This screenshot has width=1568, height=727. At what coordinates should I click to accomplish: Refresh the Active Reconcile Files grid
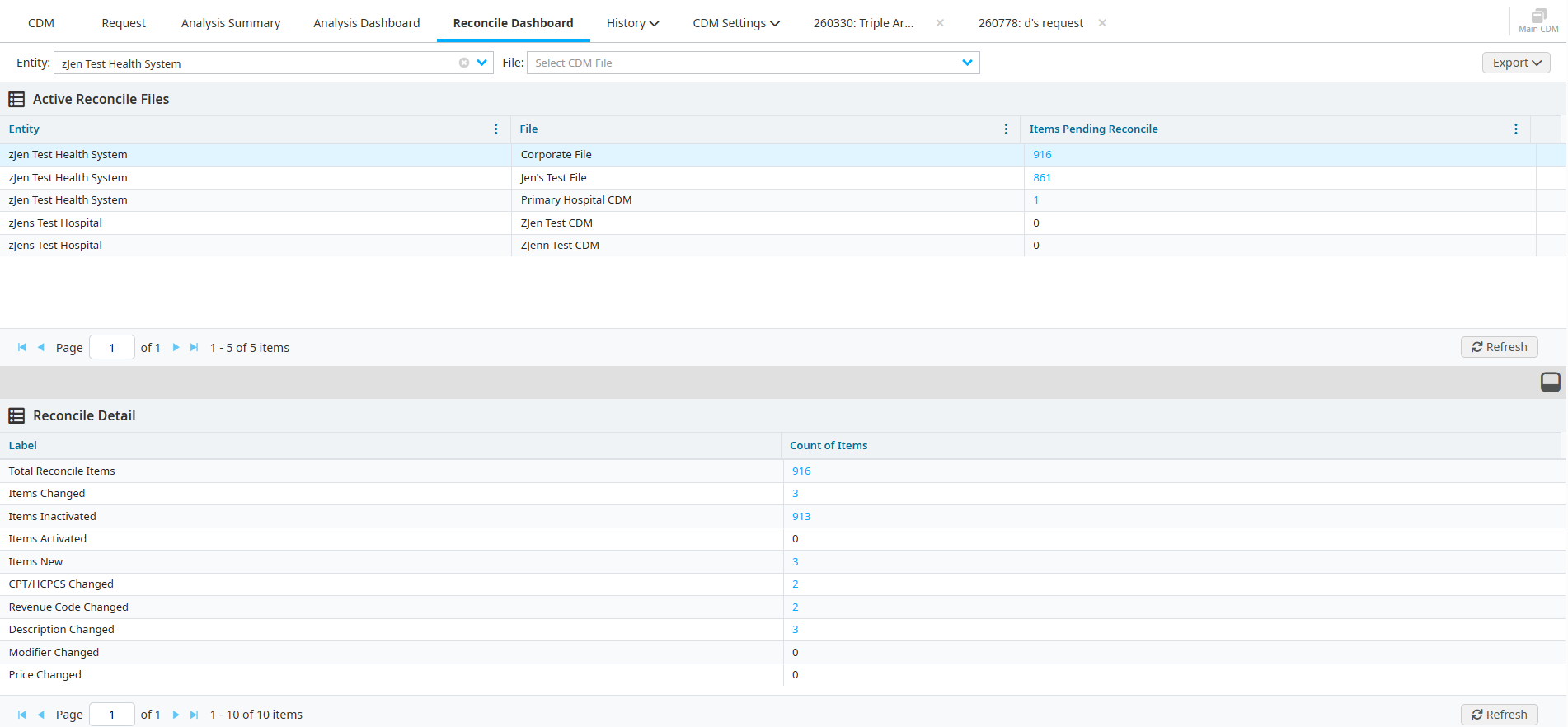pos(1499,347)
